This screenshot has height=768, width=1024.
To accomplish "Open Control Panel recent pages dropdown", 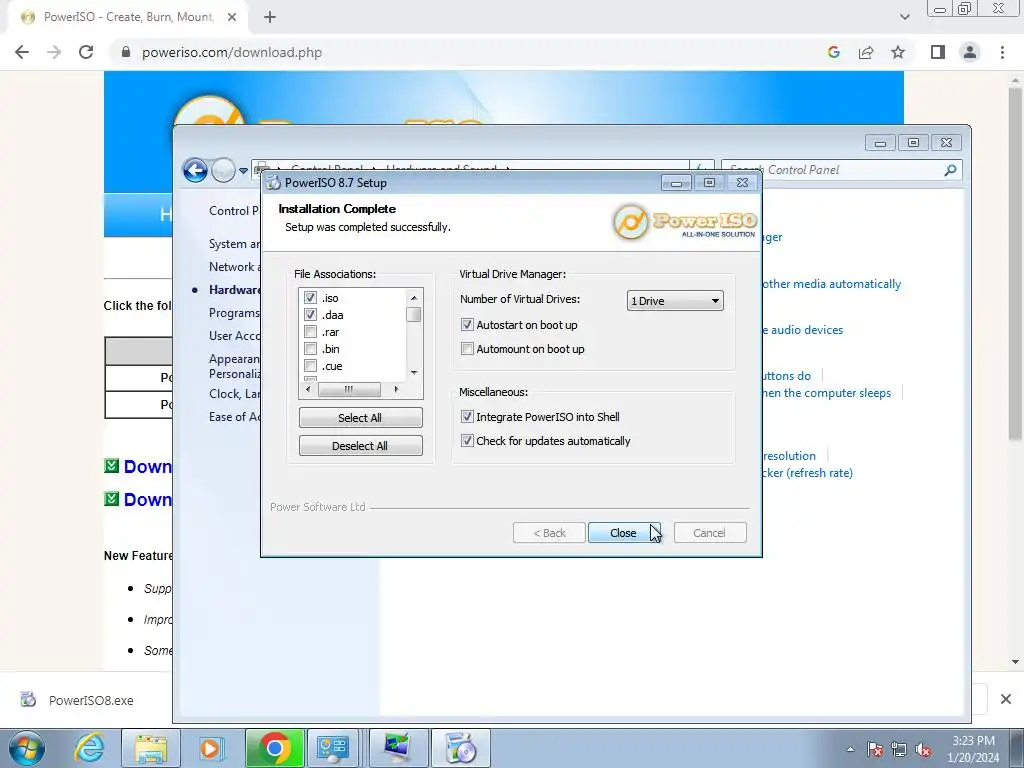I will pos(243,170).
